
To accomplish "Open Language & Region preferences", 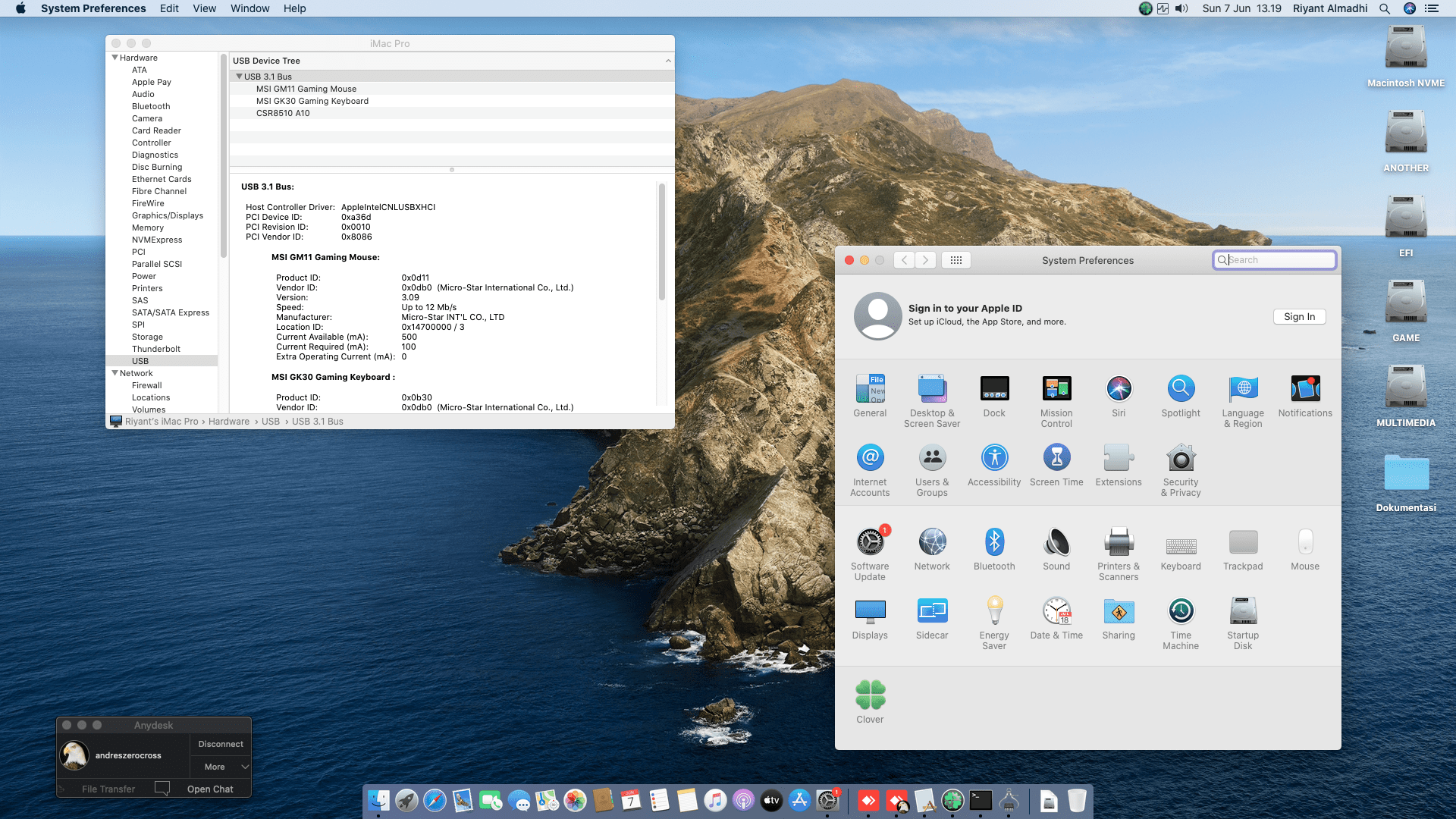I will [1243, 401].
